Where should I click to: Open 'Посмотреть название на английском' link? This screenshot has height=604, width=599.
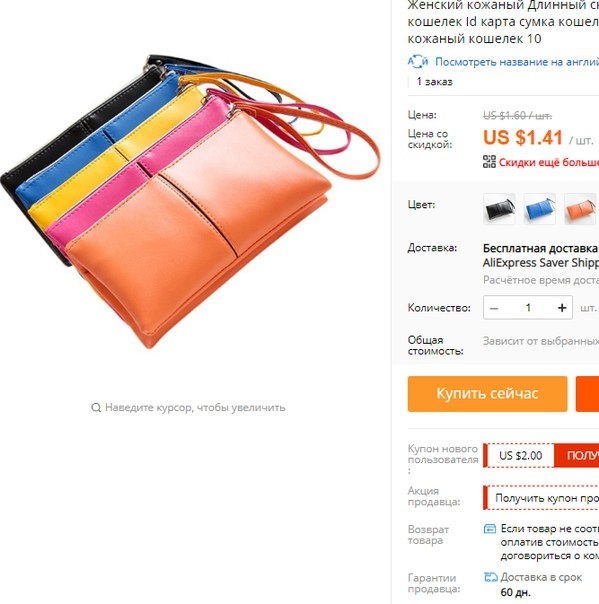[x=517, y=62]
